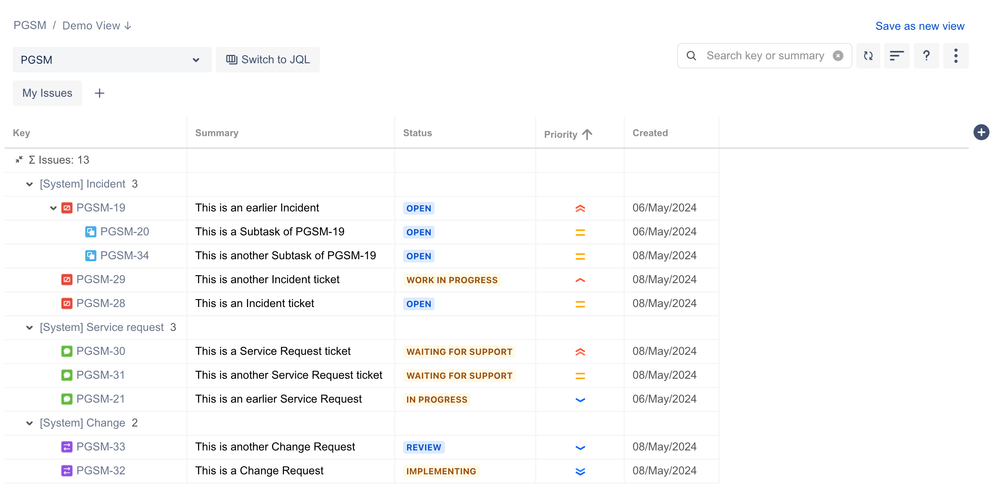Click the highest priority icon for PGSM-30

[580, 352]
